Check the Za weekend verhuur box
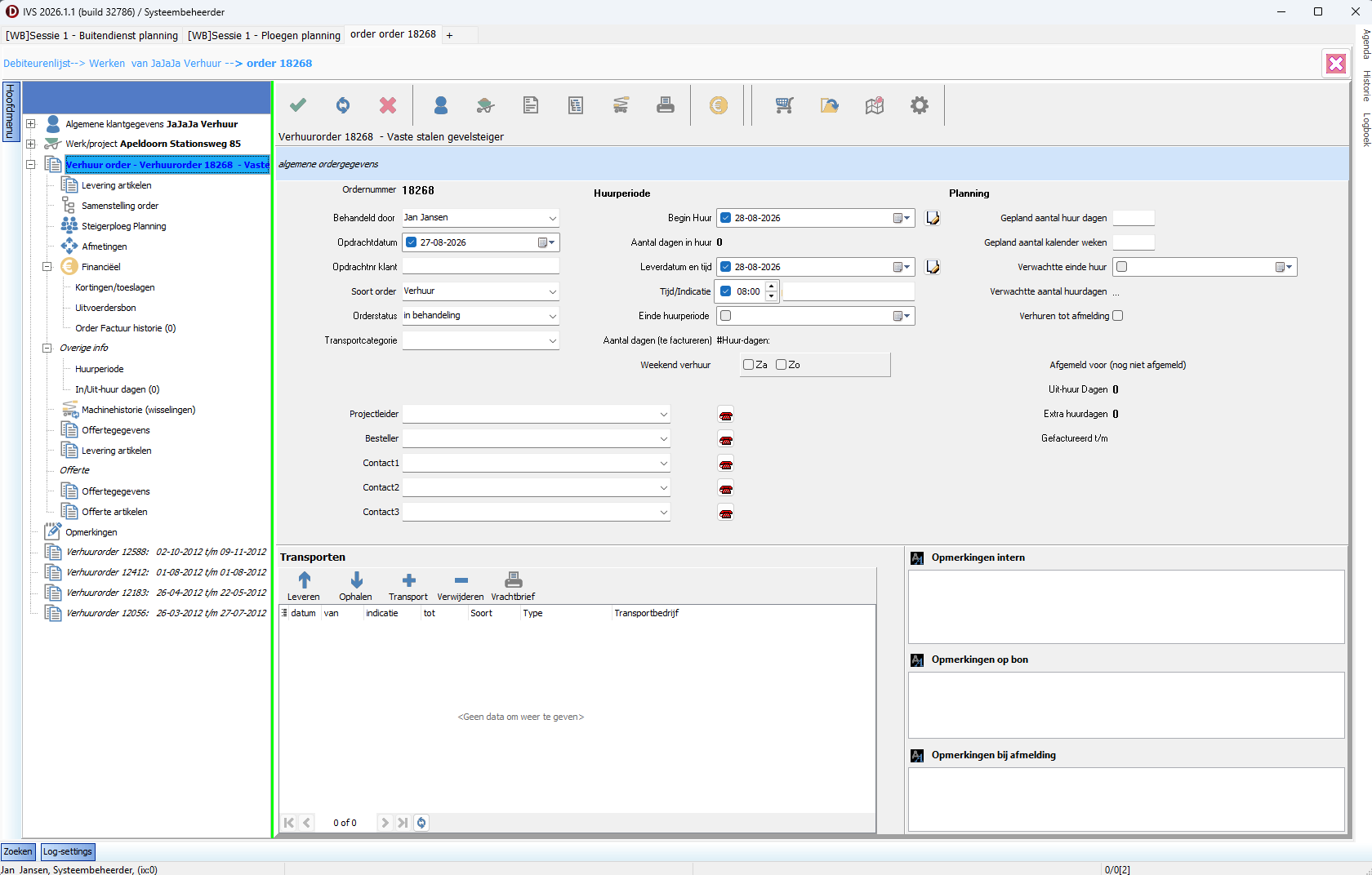This screenshot has height=875, width=1372. coord(748,365)
